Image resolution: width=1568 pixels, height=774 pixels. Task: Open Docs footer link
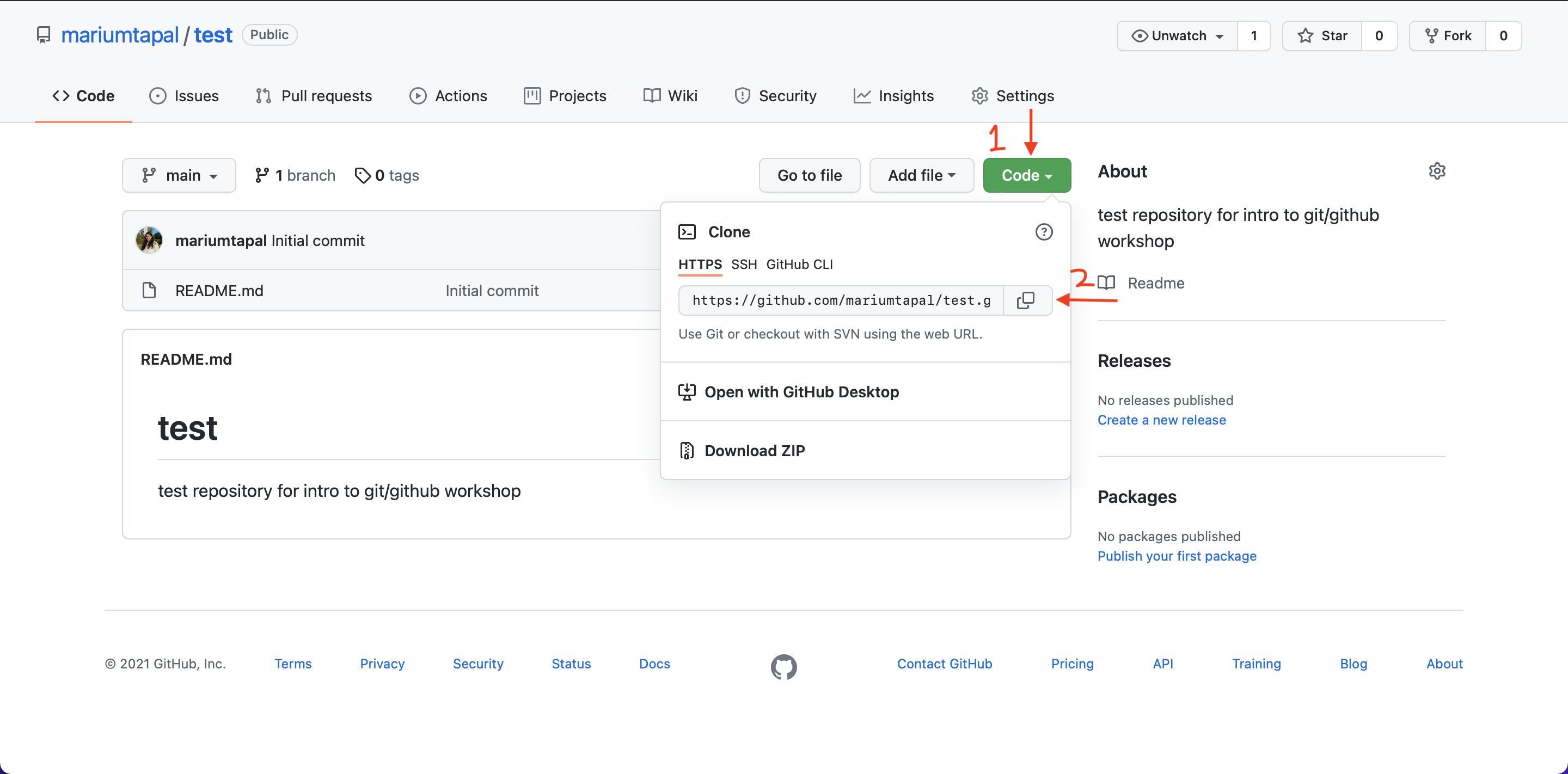tap(654, 664)
